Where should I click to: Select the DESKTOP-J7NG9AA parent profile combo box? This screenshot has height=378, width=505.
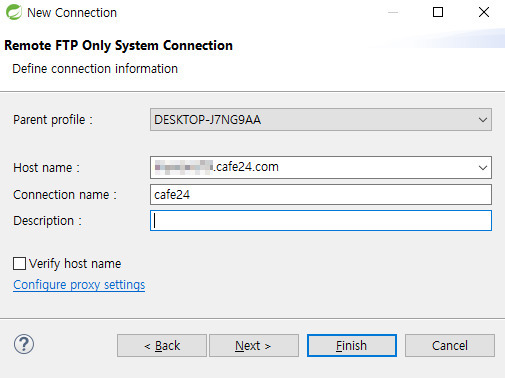[x=321, y=120]
